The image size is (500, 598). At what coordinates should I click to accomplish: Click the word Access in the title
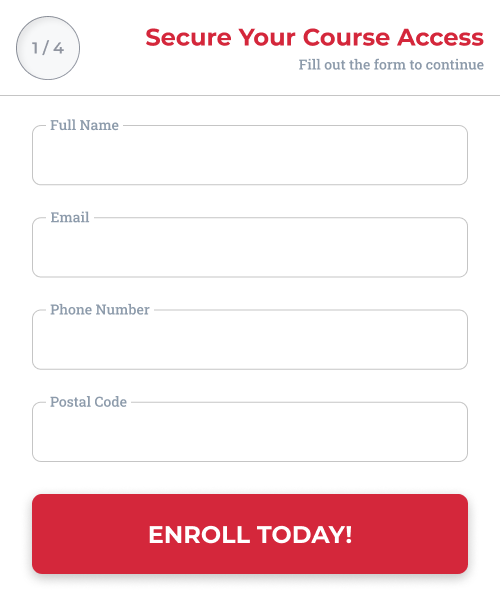pyautogui.click(x=441, y=37)
